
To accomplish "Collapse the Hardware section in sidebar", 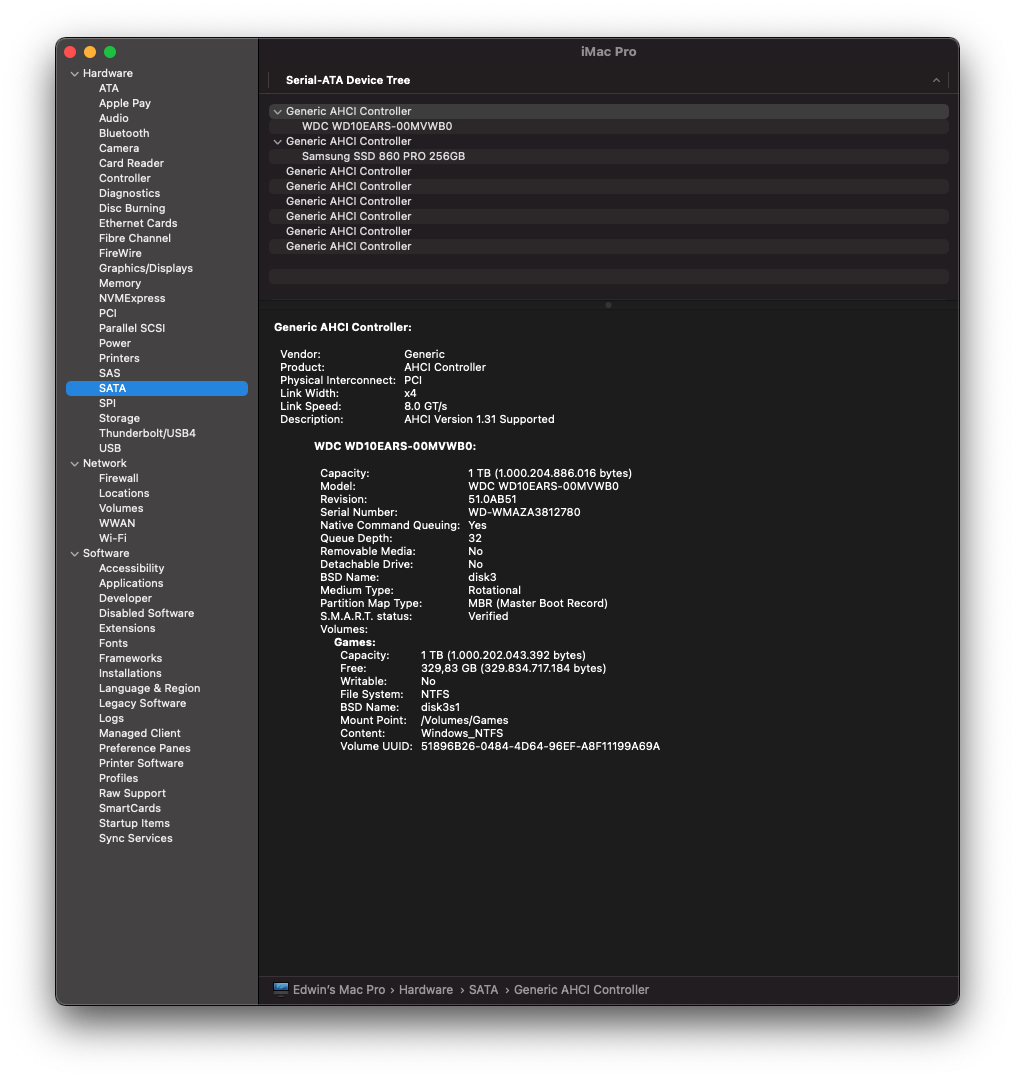I will (74, 74).
